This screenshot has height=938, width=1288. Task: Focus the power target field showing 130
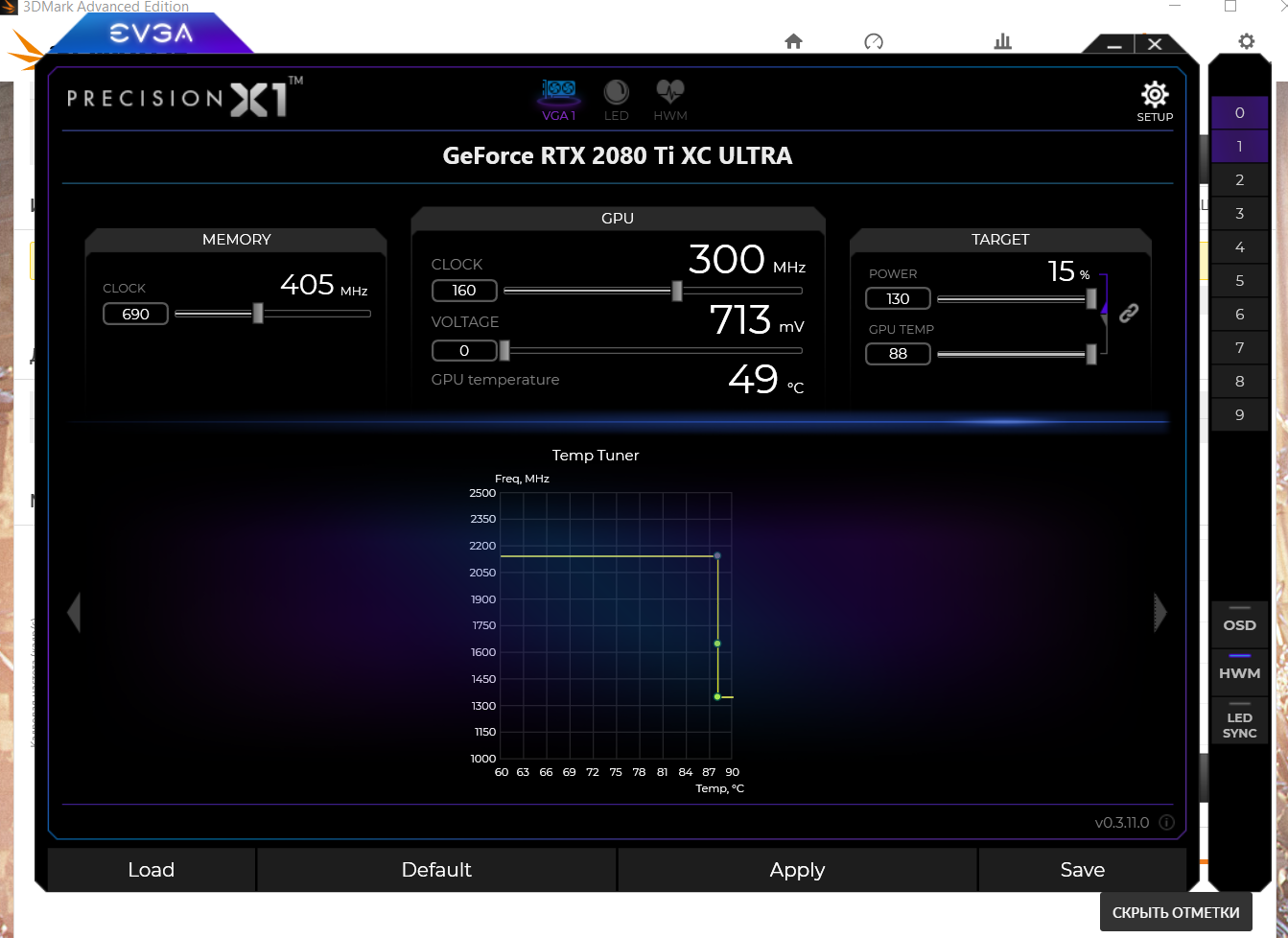click(x=898, y=299)
